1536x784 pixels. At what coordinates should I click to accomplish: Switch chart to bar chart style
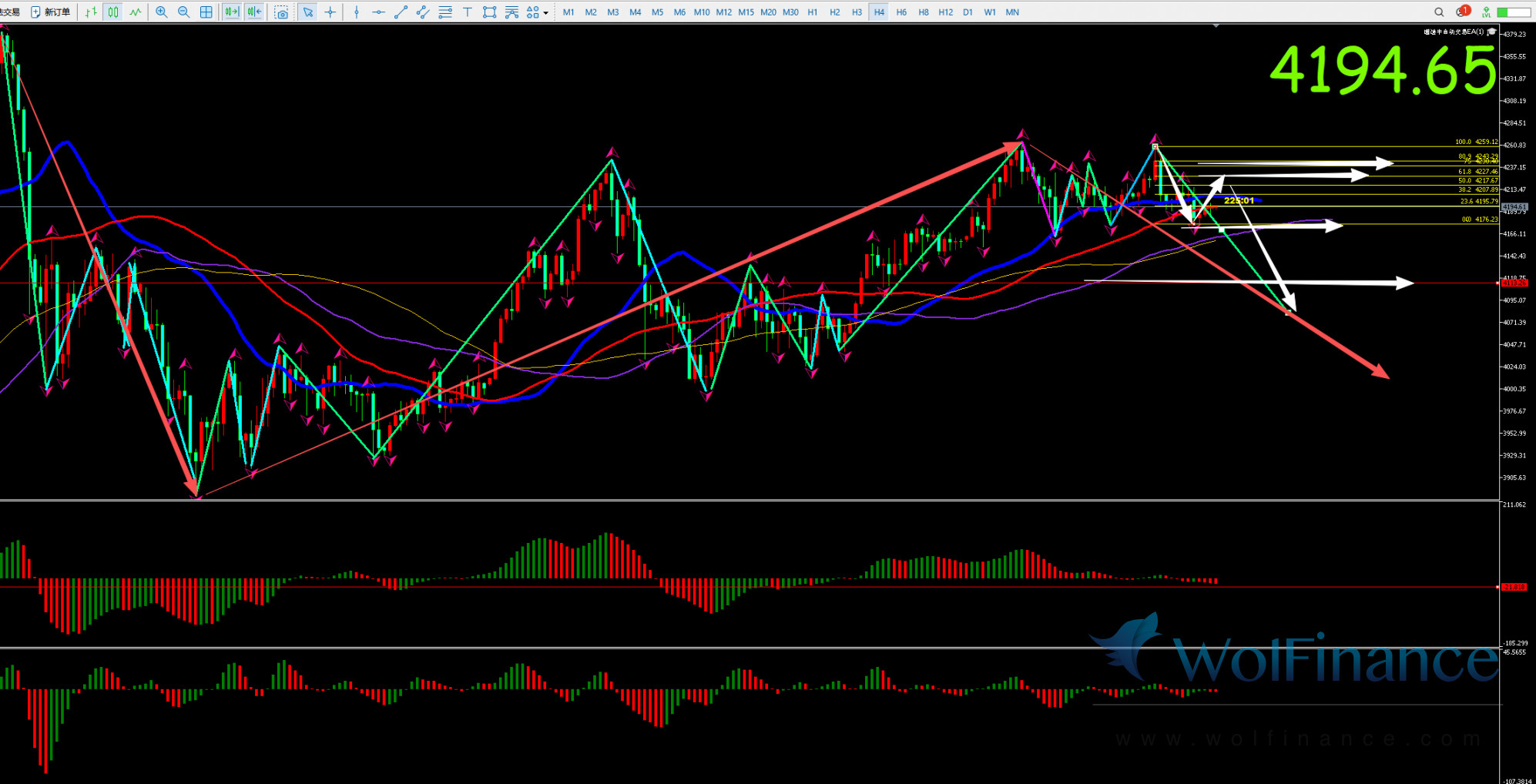coord(91,12)
